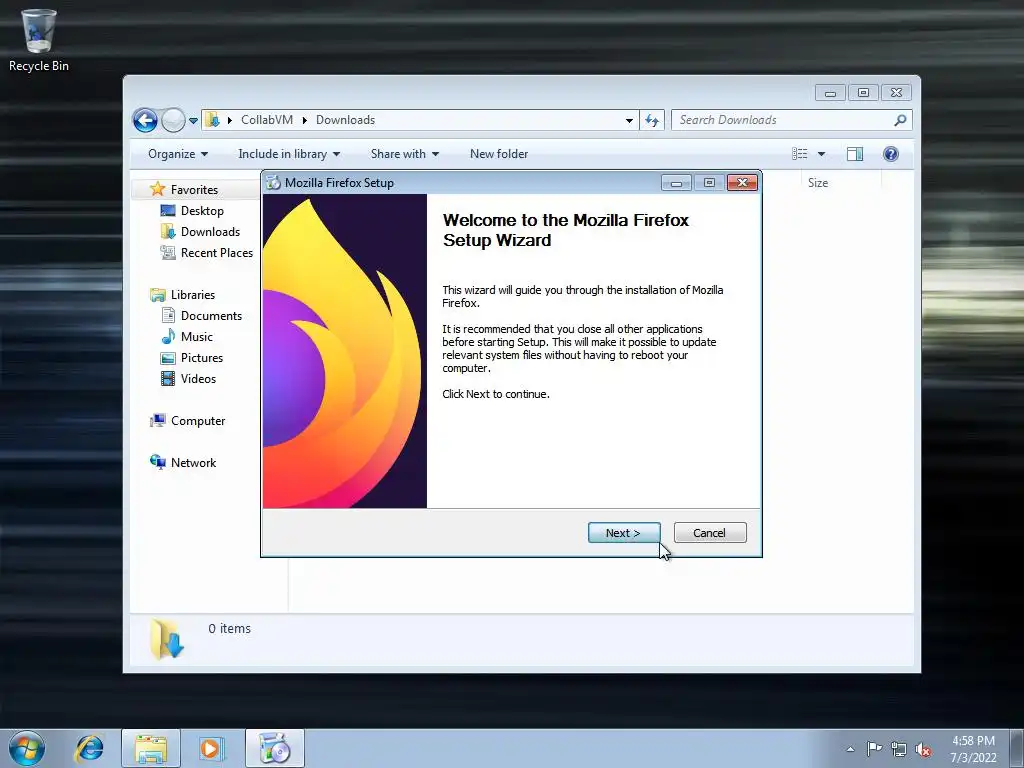Open the Recycle Bin desktop icon

click(x=39, y=40)
